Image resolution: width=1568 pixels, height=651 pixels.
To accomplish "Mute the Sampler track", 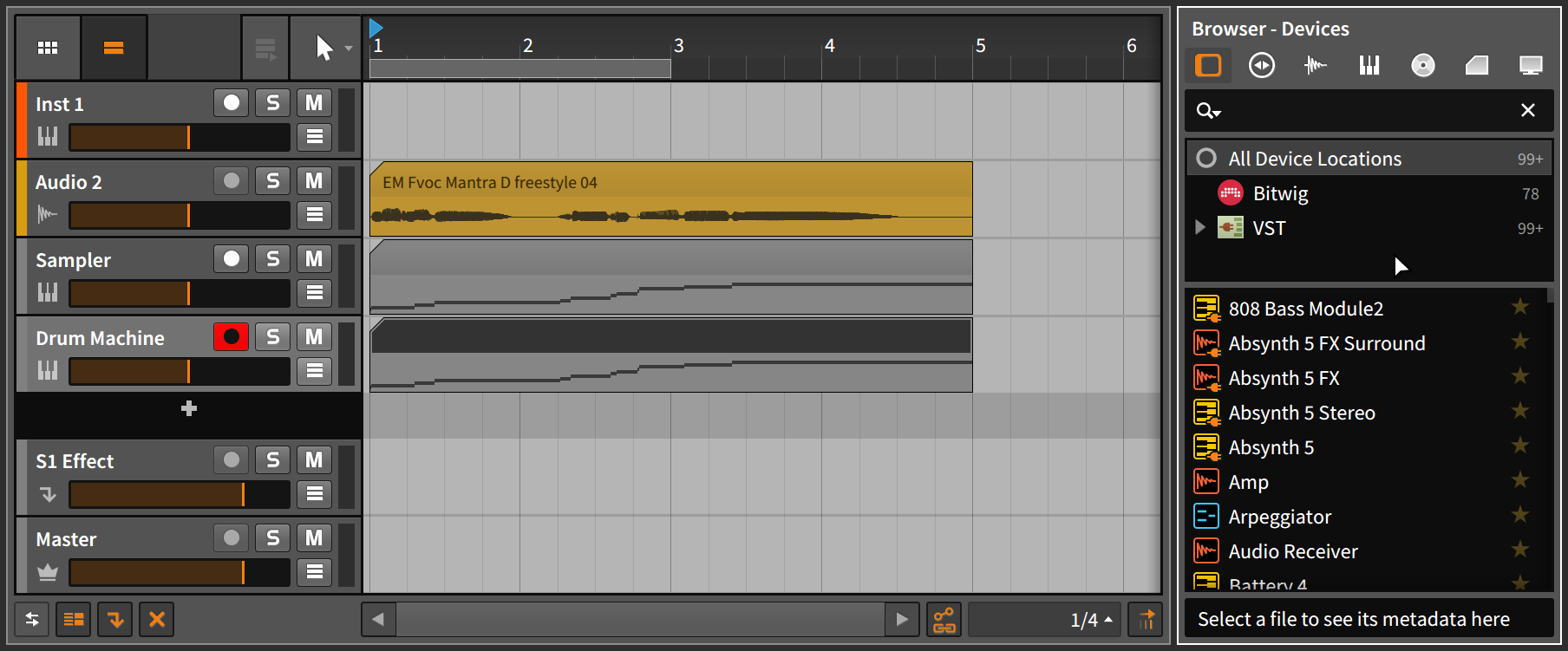I will (314, 259).
